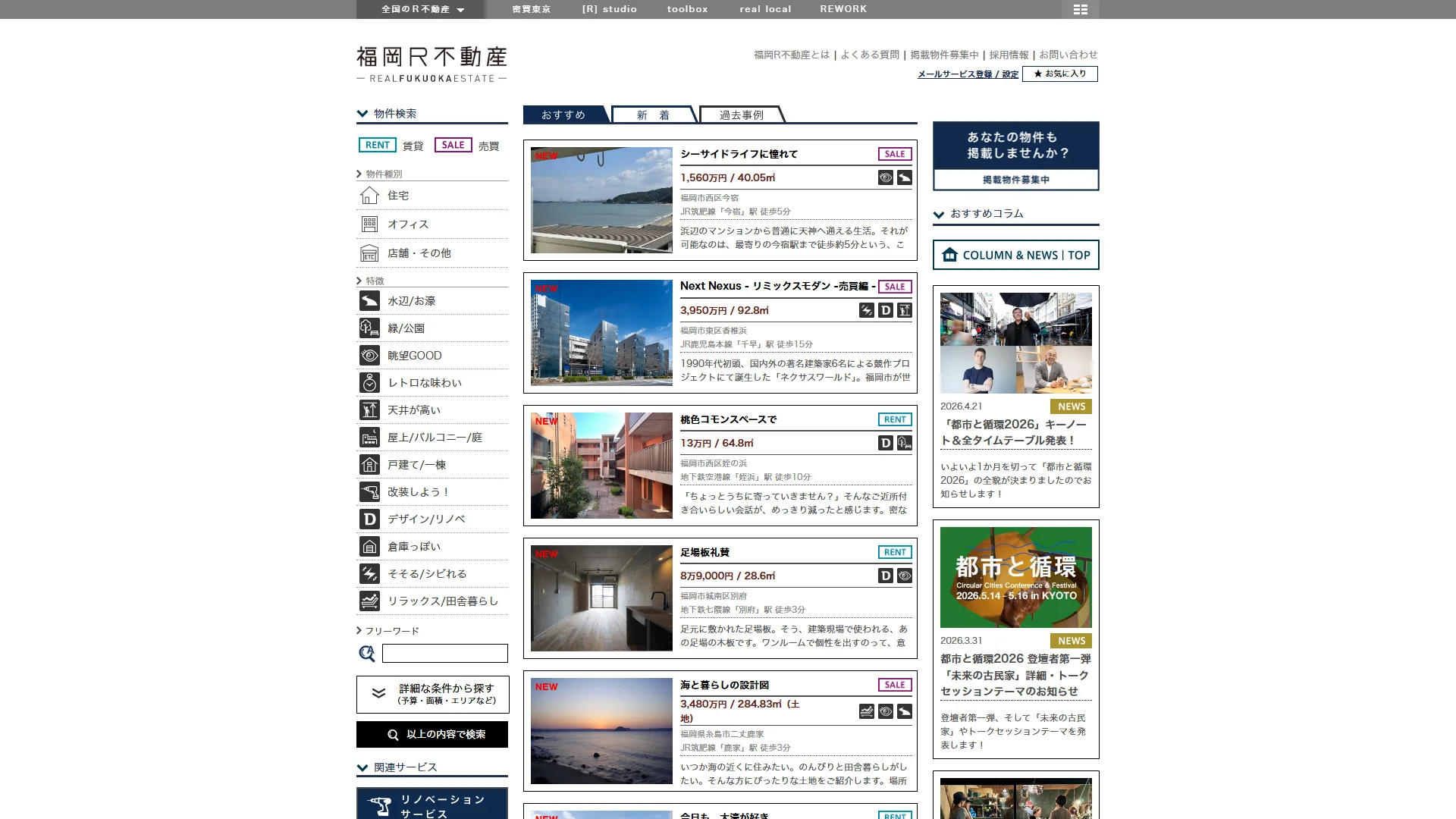Switch to the 新着 tab
This screenshot has height=819, width=1456.
653,115
